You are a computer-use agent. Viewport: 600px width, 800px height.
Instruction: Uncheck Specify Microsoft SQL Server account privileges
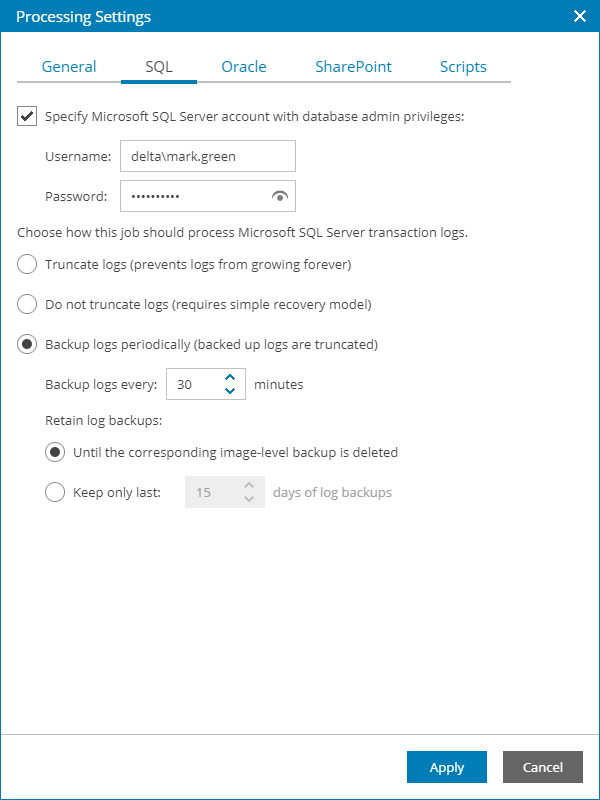pyautogui.click(x=27, y=115)
